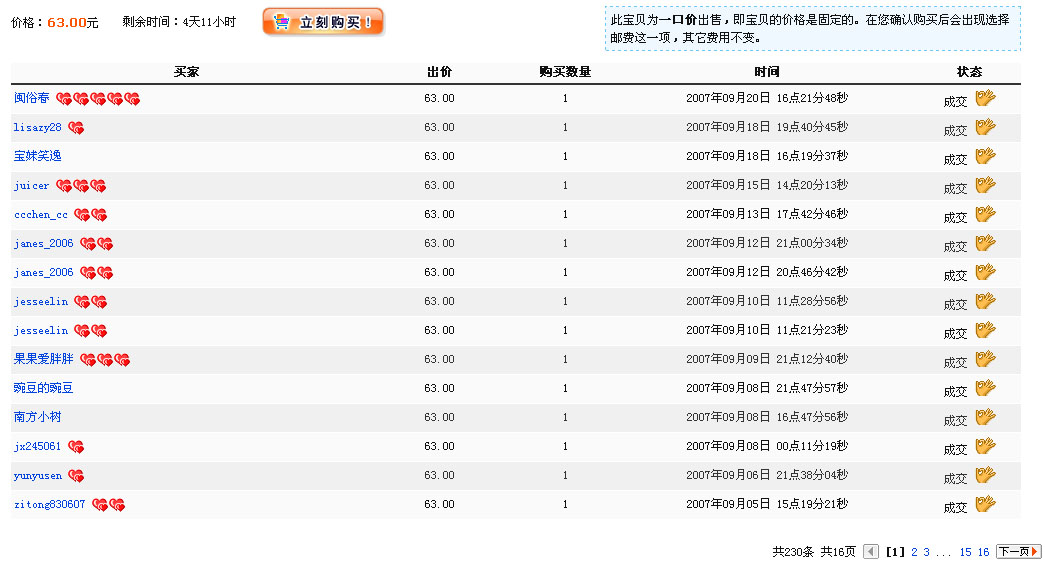Click deal handshake icon in yunyusen row
The width and height of the screenshot is (1045, 572).
986,475
